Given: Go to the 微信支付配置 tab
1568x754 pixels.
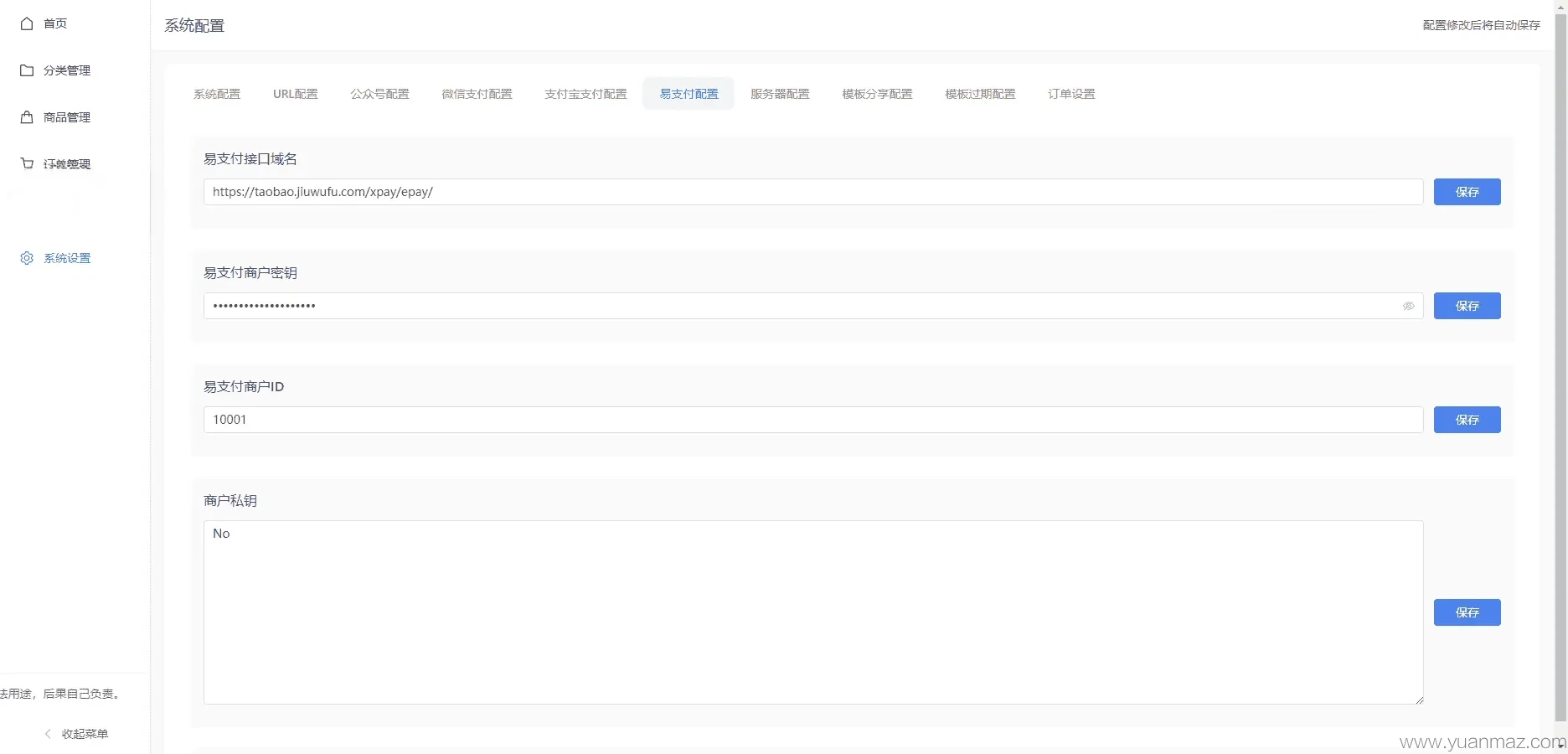Looking at the screenshot, I should (x=477, y=94).
